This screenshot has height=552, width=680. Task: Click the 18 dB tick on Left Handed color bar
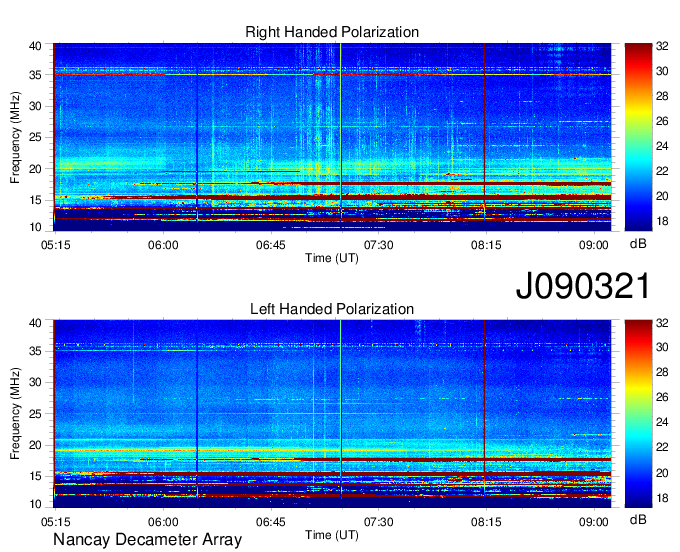point(662,498)
